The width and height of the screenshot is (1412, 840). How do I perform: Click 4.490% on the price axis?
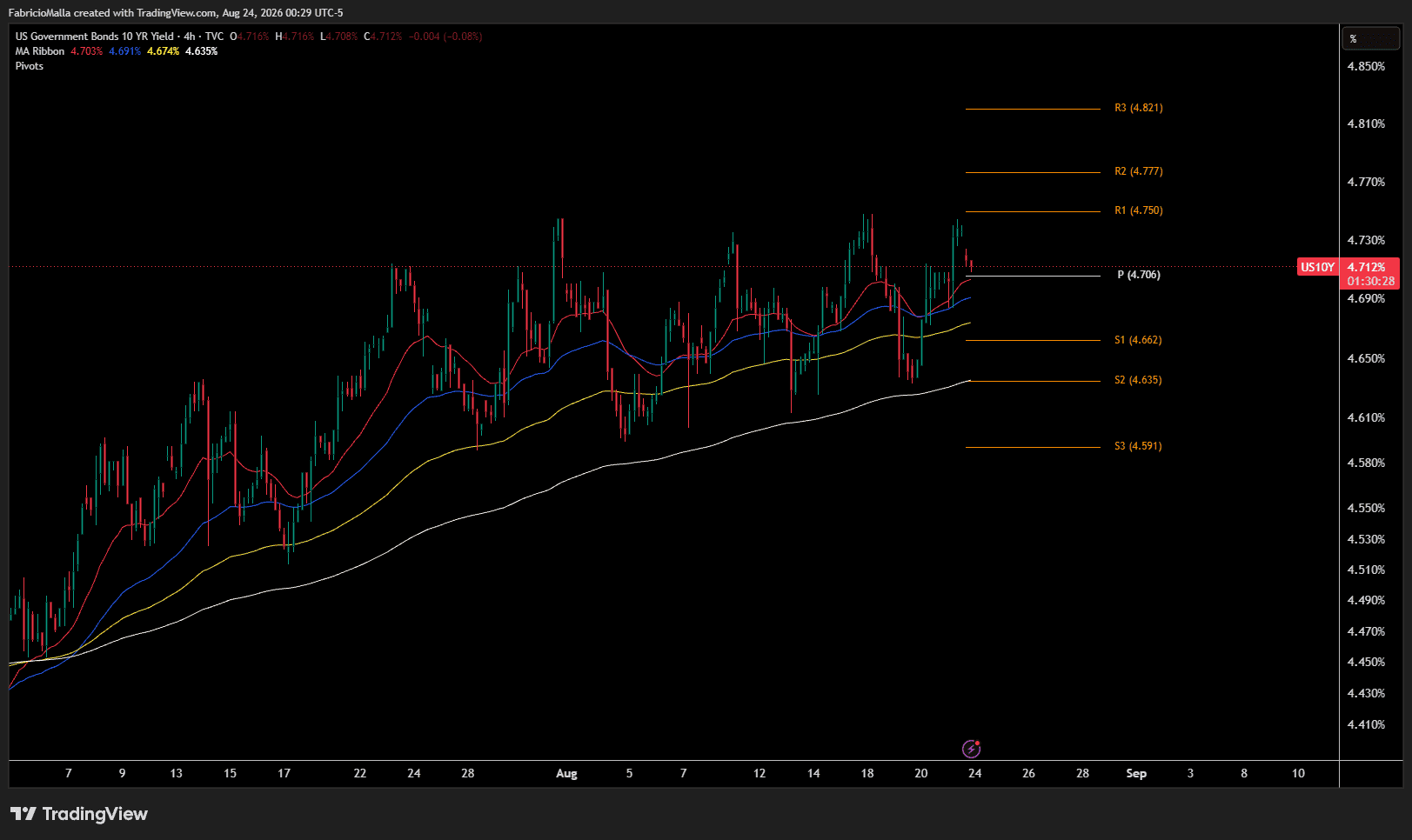[1367, 600]
